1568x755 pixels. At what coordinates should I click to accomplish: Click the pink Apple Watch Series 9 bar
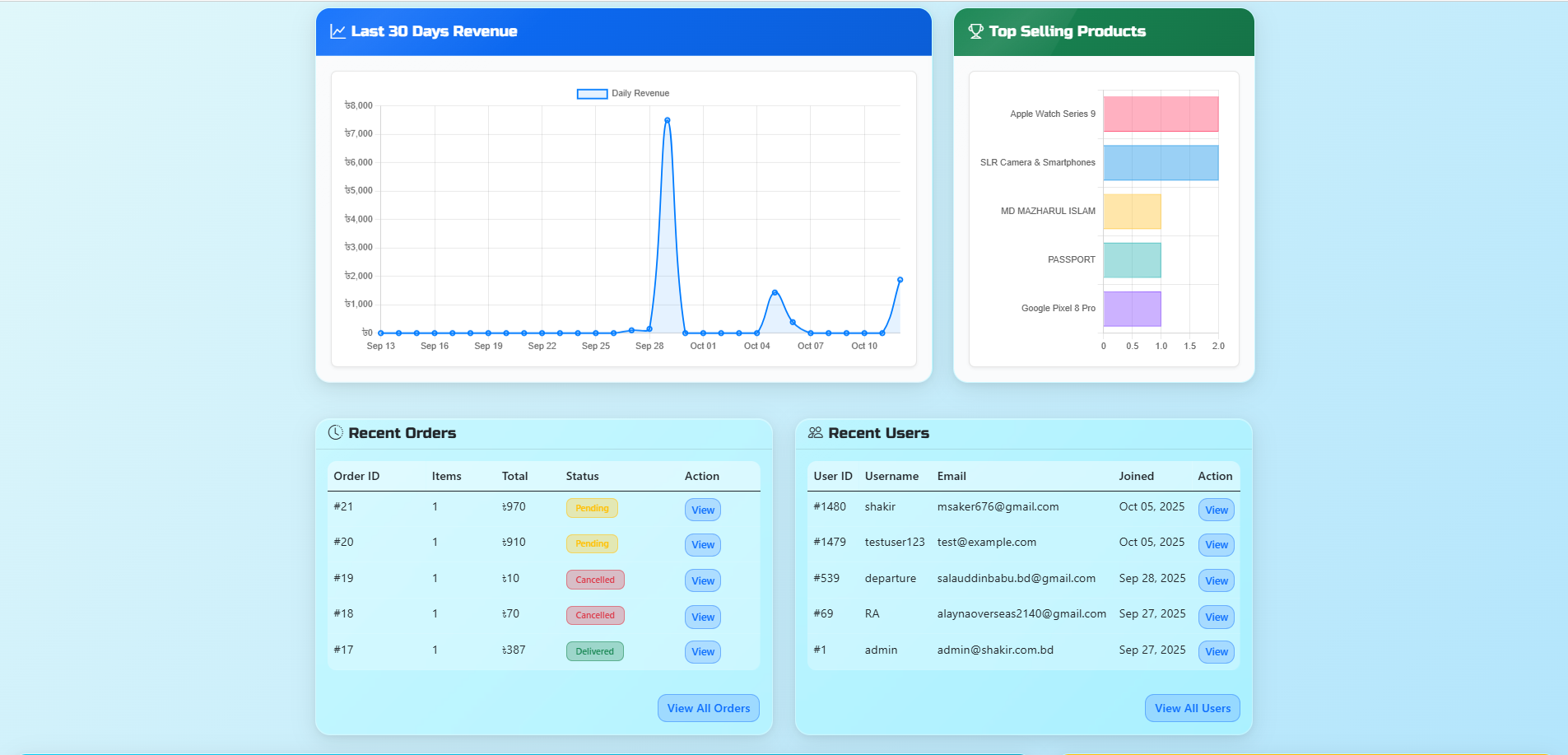pos(1161,114)
